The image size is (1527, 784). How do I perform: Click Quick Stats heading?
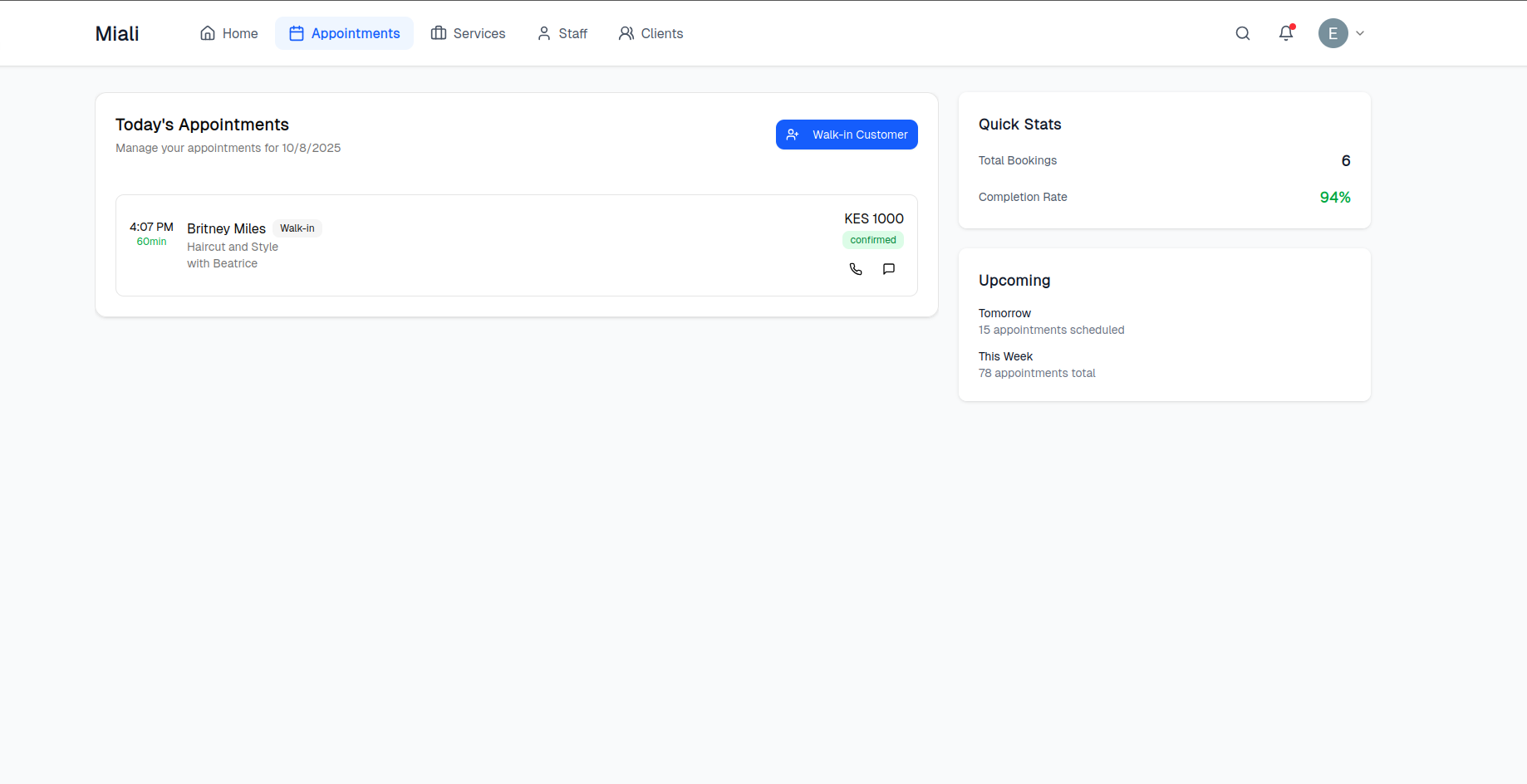[x=1019, y=124]
